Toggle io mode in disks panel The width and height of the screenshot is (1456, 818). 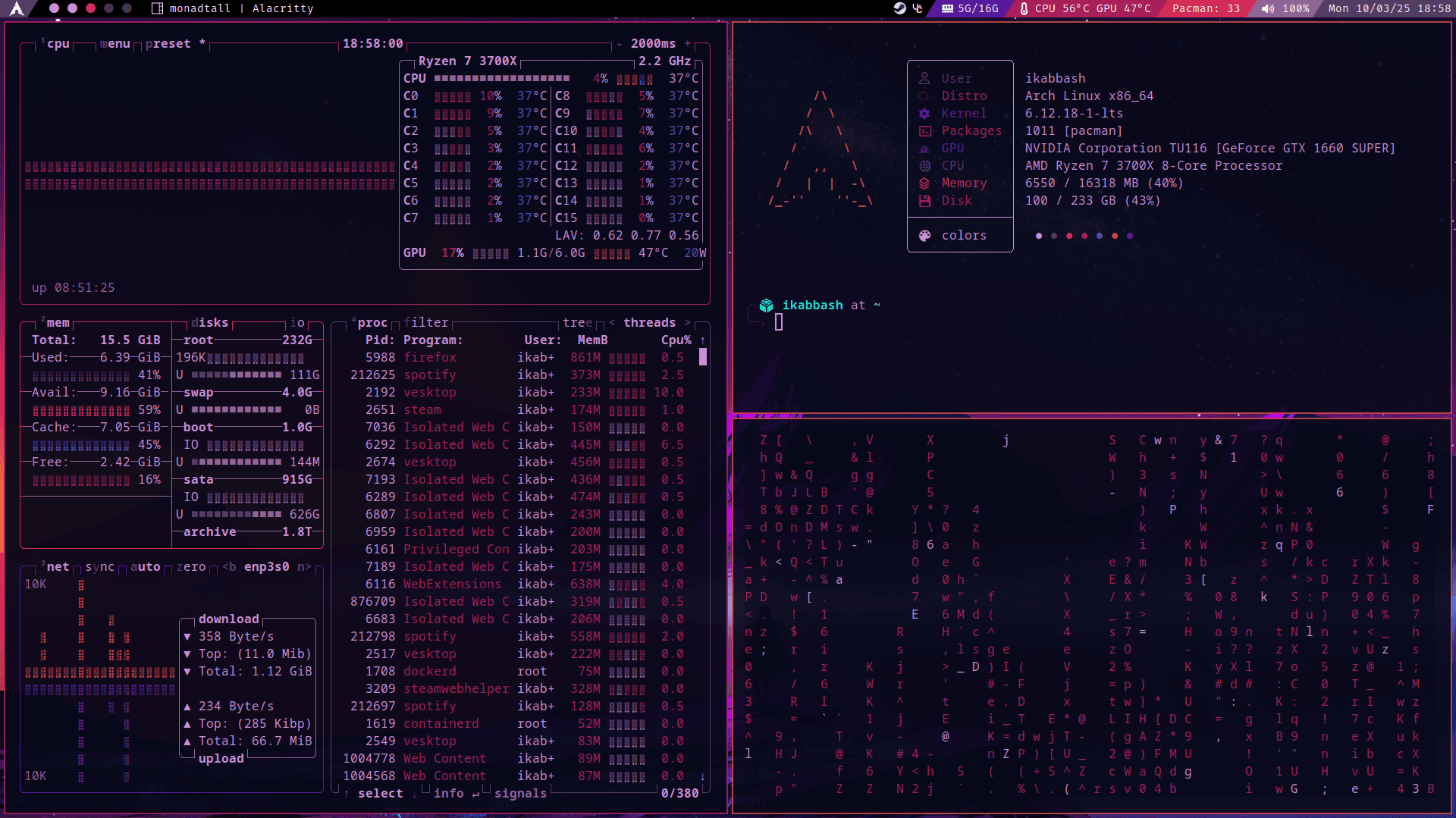297,323
